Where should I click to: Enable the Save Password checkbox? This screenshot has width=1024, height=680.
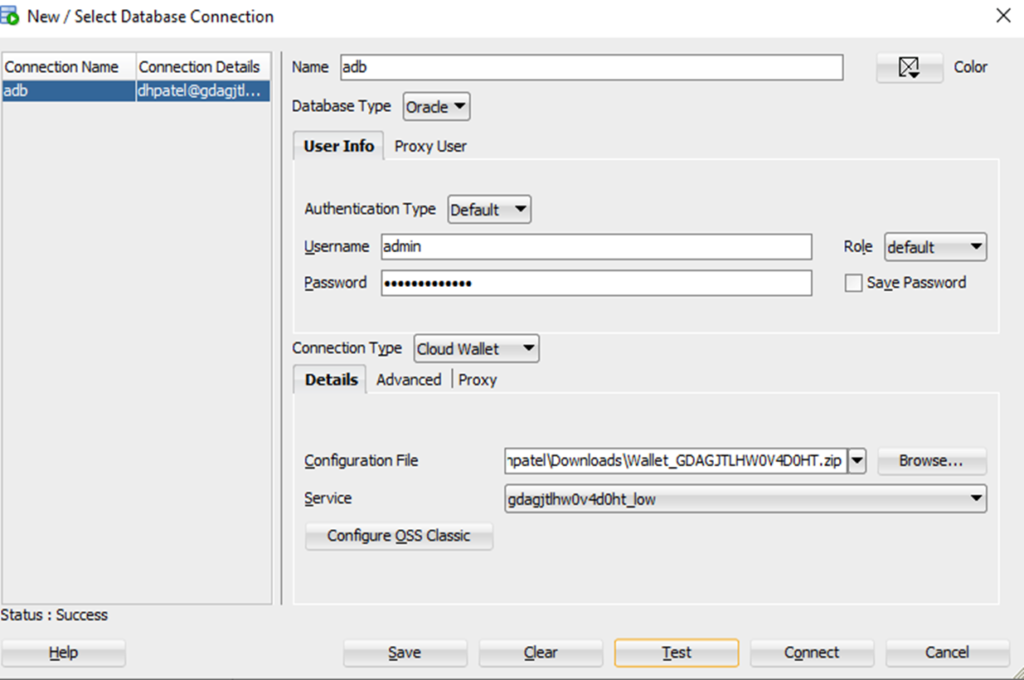coord(854,283)
